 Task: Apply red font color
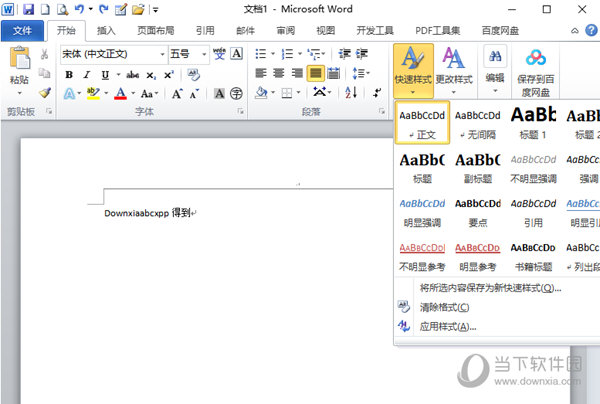(120, 93)
